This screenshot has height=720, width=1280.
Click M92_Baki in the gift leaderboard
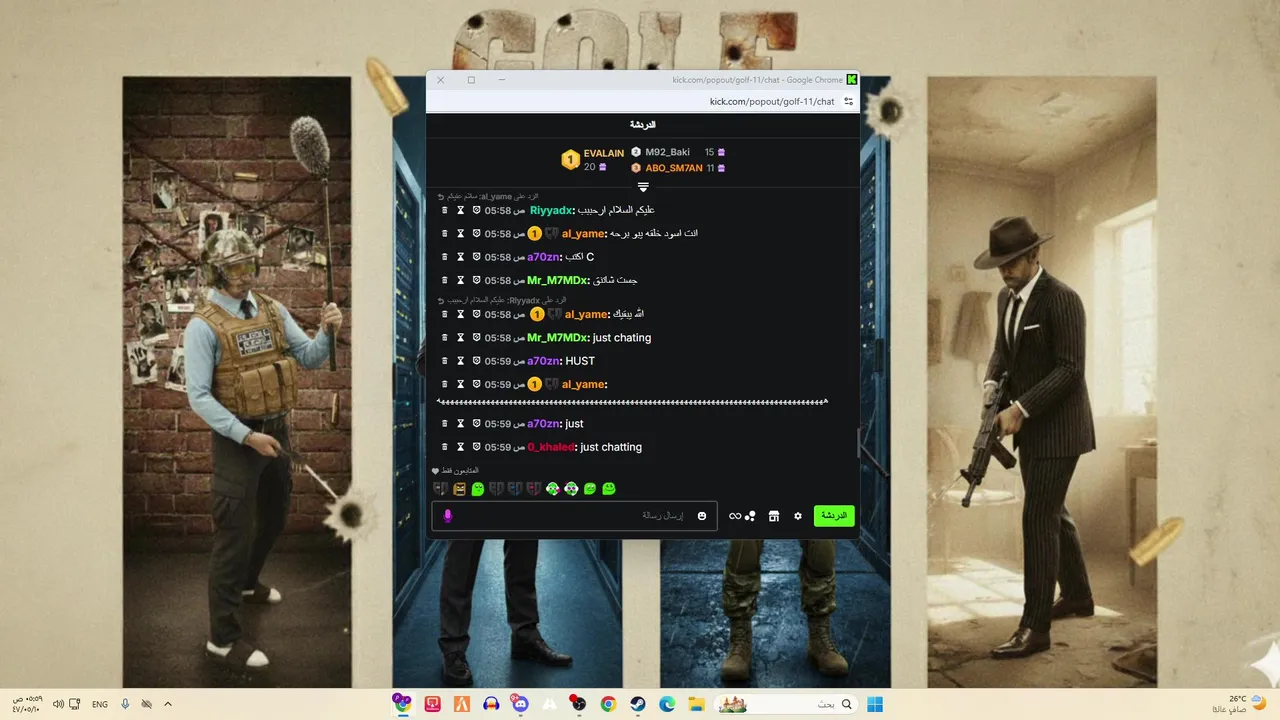[x=667, y=152]
